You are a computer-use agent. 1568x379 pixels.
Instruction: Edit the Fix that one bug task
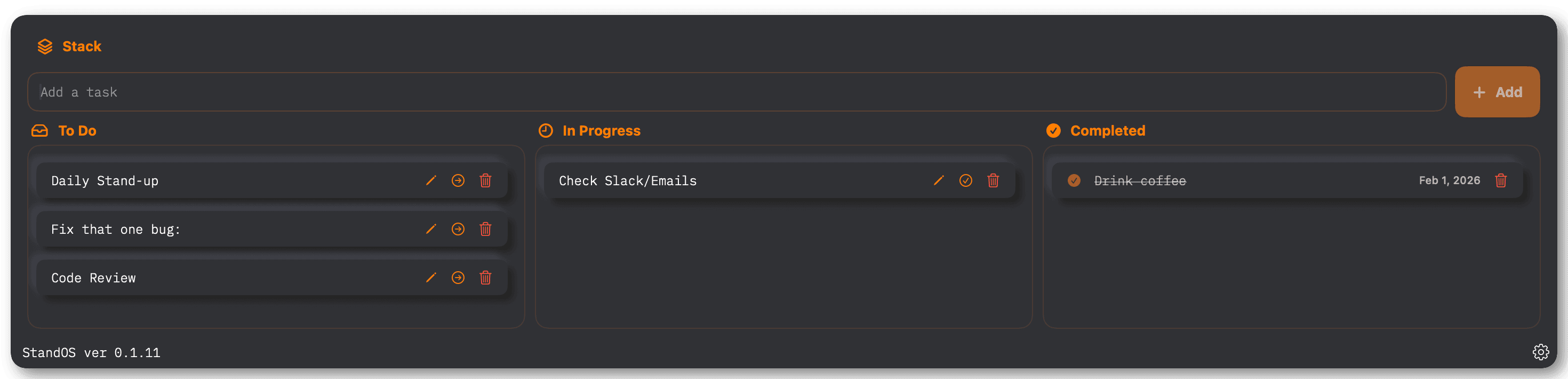(x=431, y=229)
